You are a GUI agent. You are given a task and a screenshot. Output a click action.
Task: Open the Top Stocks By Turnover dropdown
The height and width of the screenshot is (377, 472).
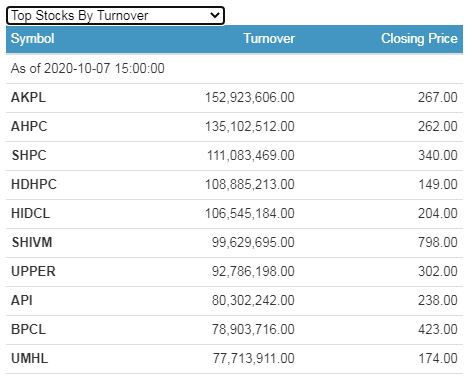click(x=115, y=15)
